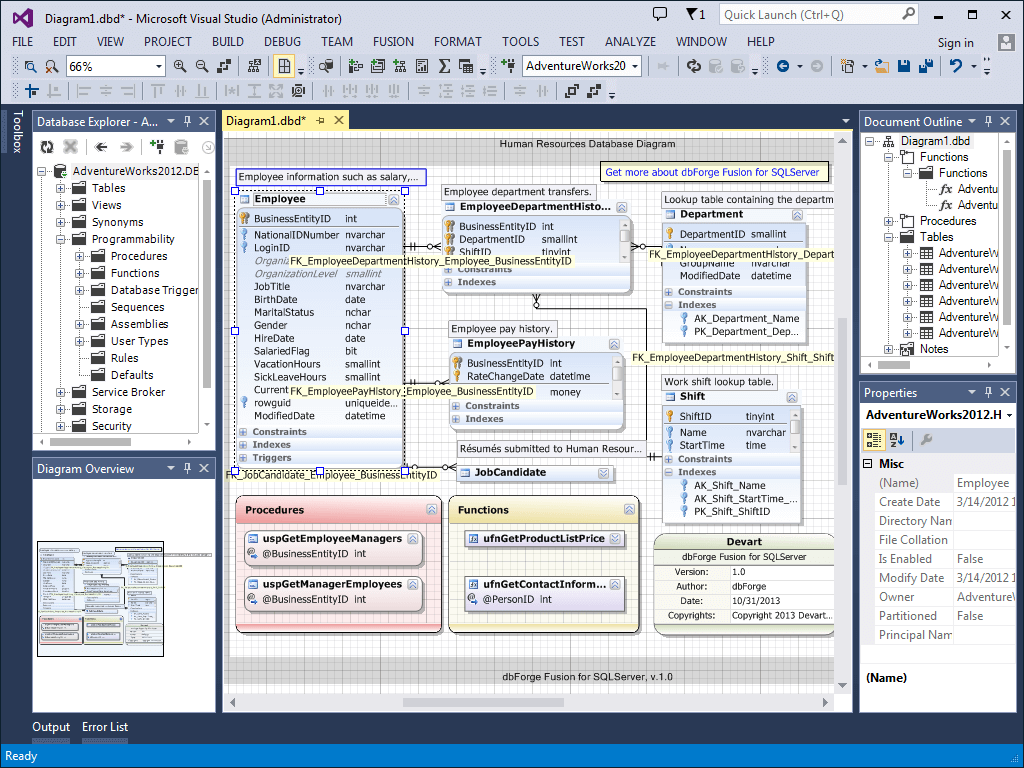The image size is (1024, 768).
Task: Expand the Views node
Action: (x=60, y=205)
